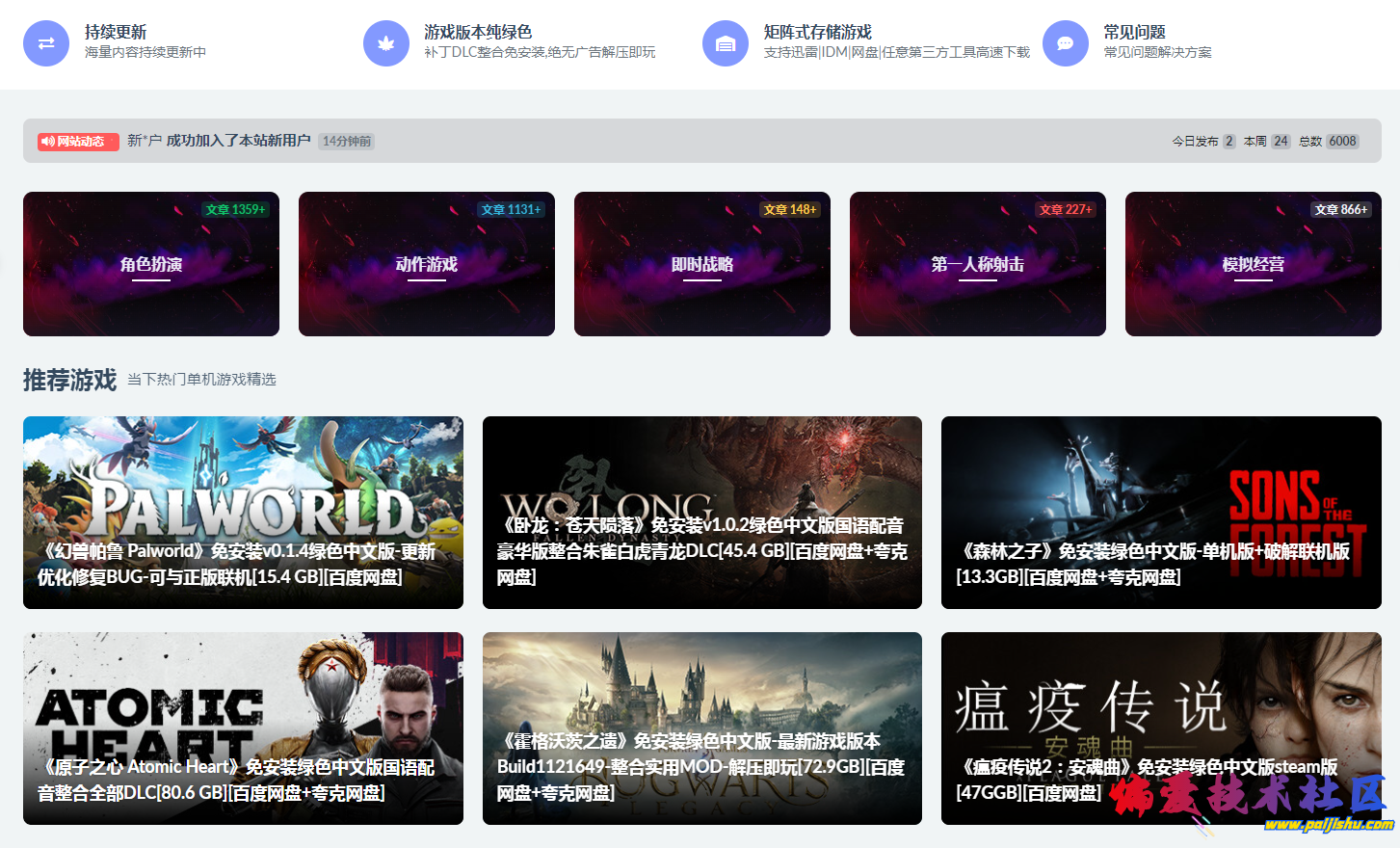Open the 动作游戏 category card
1400x848 pixels.
426,264
